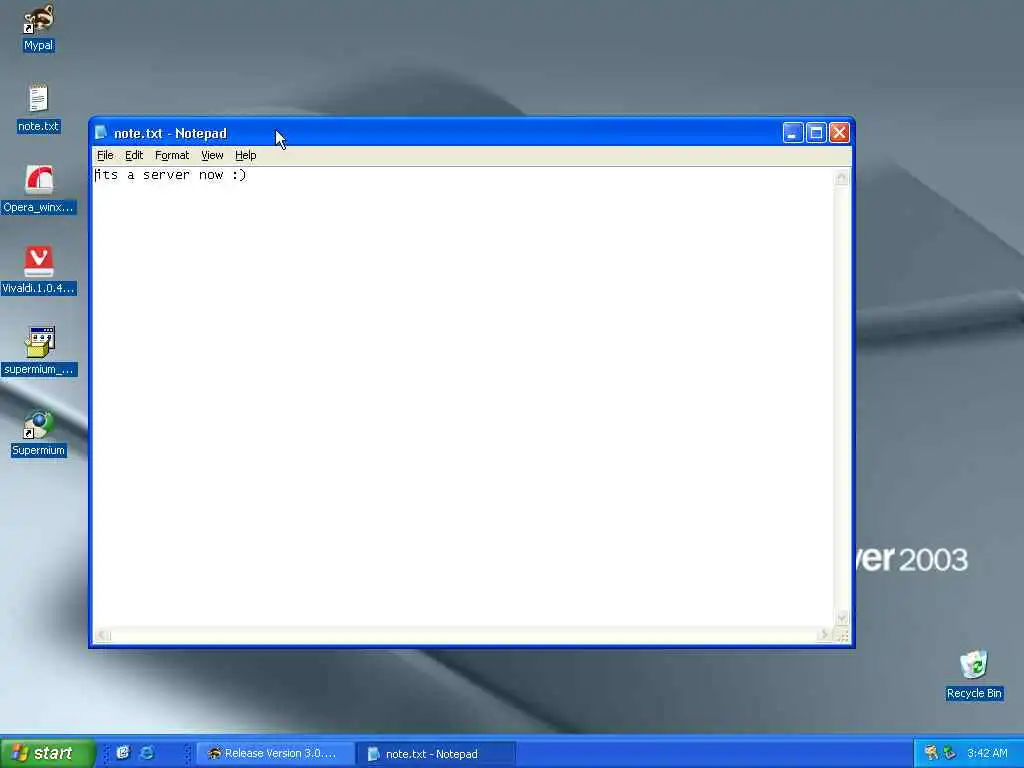Click the Notepad resize grip corner
This screenshot has width=1024, height=768.
[x=842, y=636]
